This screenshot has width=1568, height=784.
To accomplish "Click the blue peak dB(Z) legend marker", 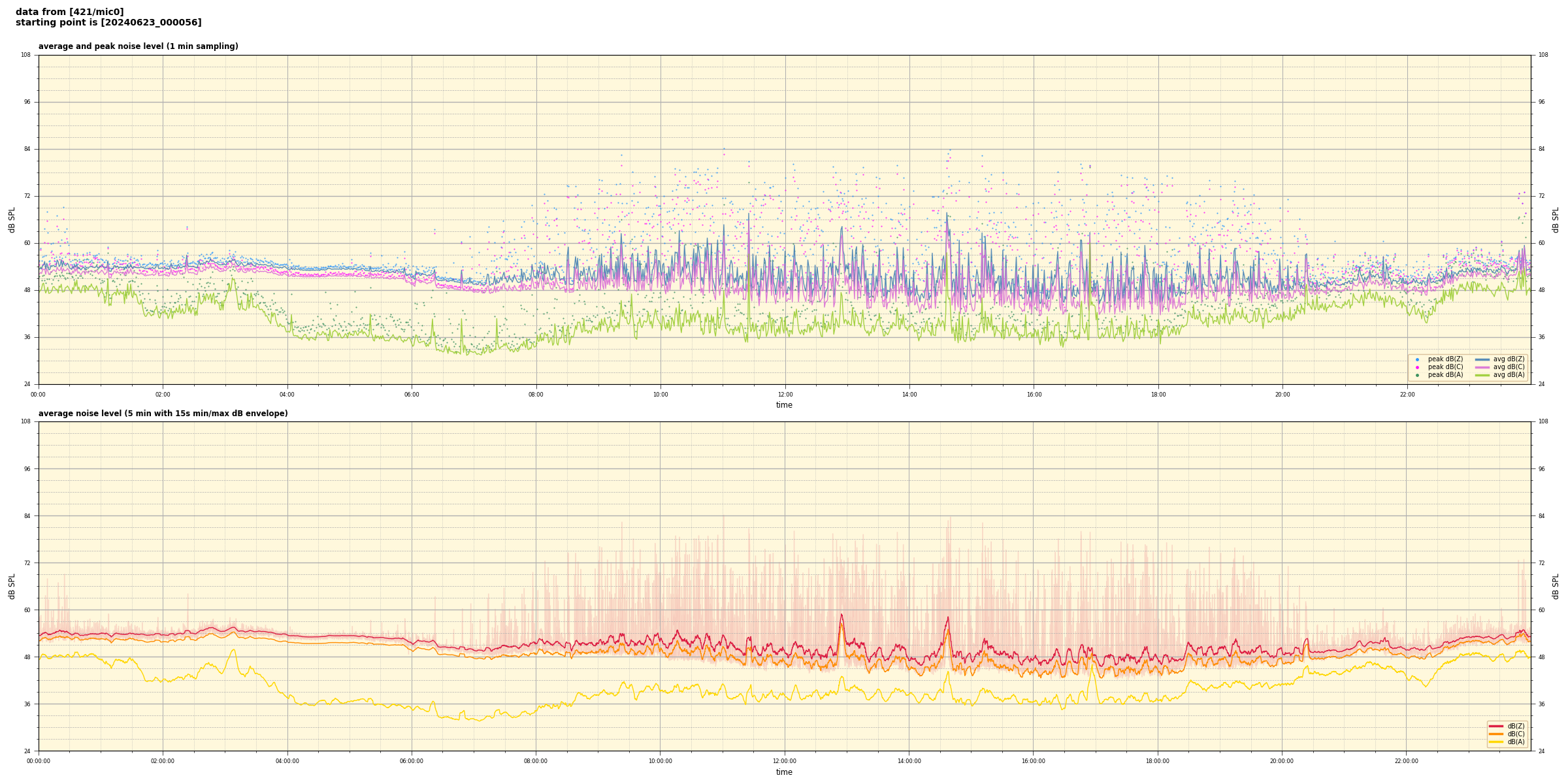I will pos(1417,359).
